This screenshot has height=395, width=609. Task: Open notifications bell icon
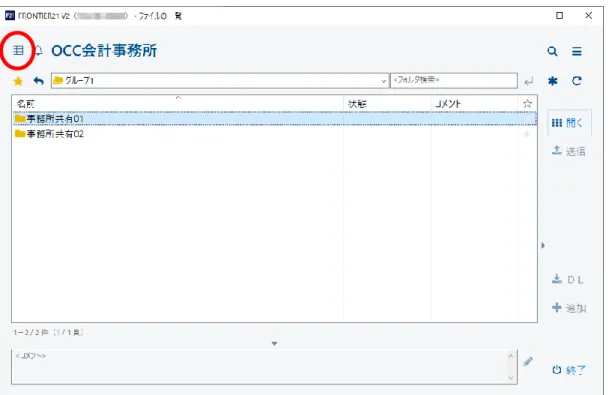[38, 50]
